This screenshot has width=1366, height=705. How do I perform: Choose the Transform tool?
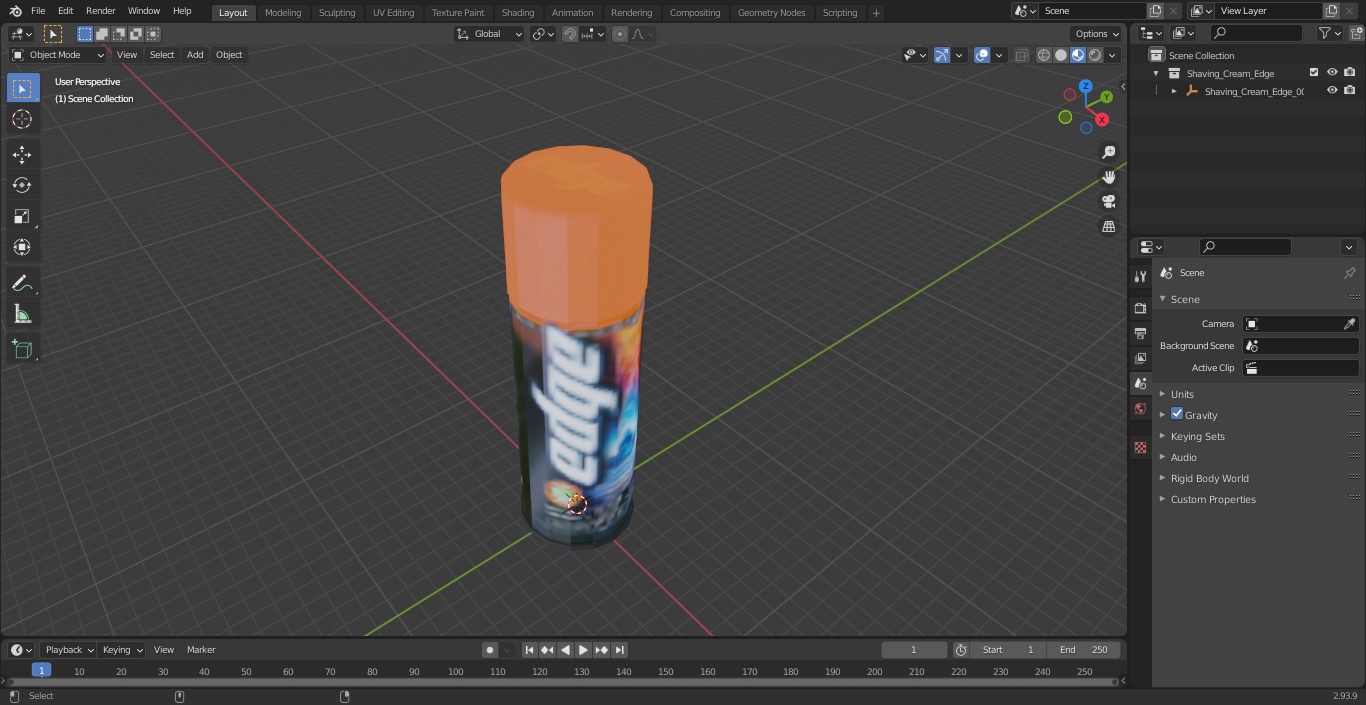(x=22, y=247)
